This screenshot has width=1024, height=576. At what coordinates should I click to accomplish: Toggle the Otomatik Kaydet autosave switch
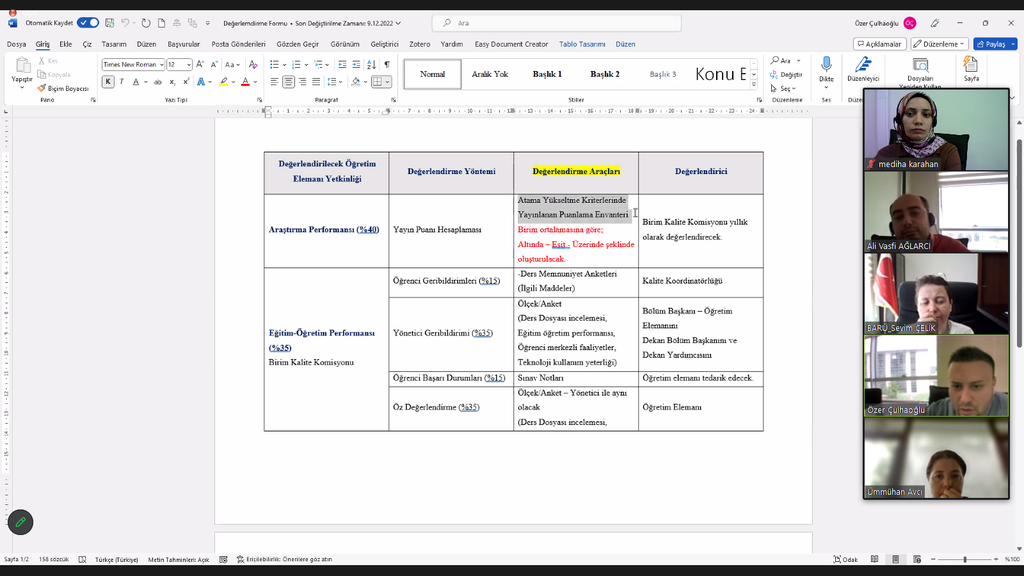[x=88, y=23]
